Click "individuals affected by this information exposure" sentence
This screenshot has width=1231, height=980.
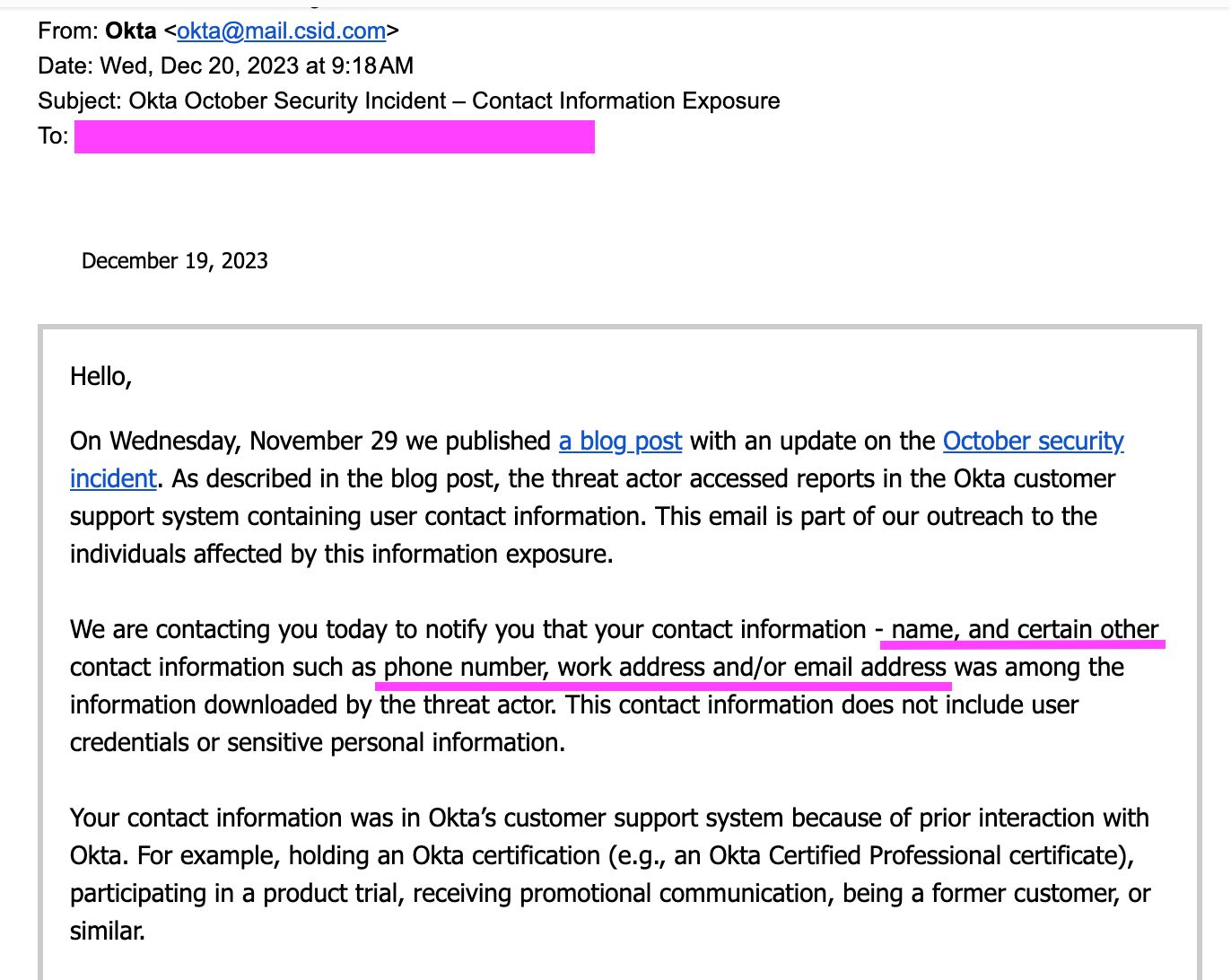341,554
